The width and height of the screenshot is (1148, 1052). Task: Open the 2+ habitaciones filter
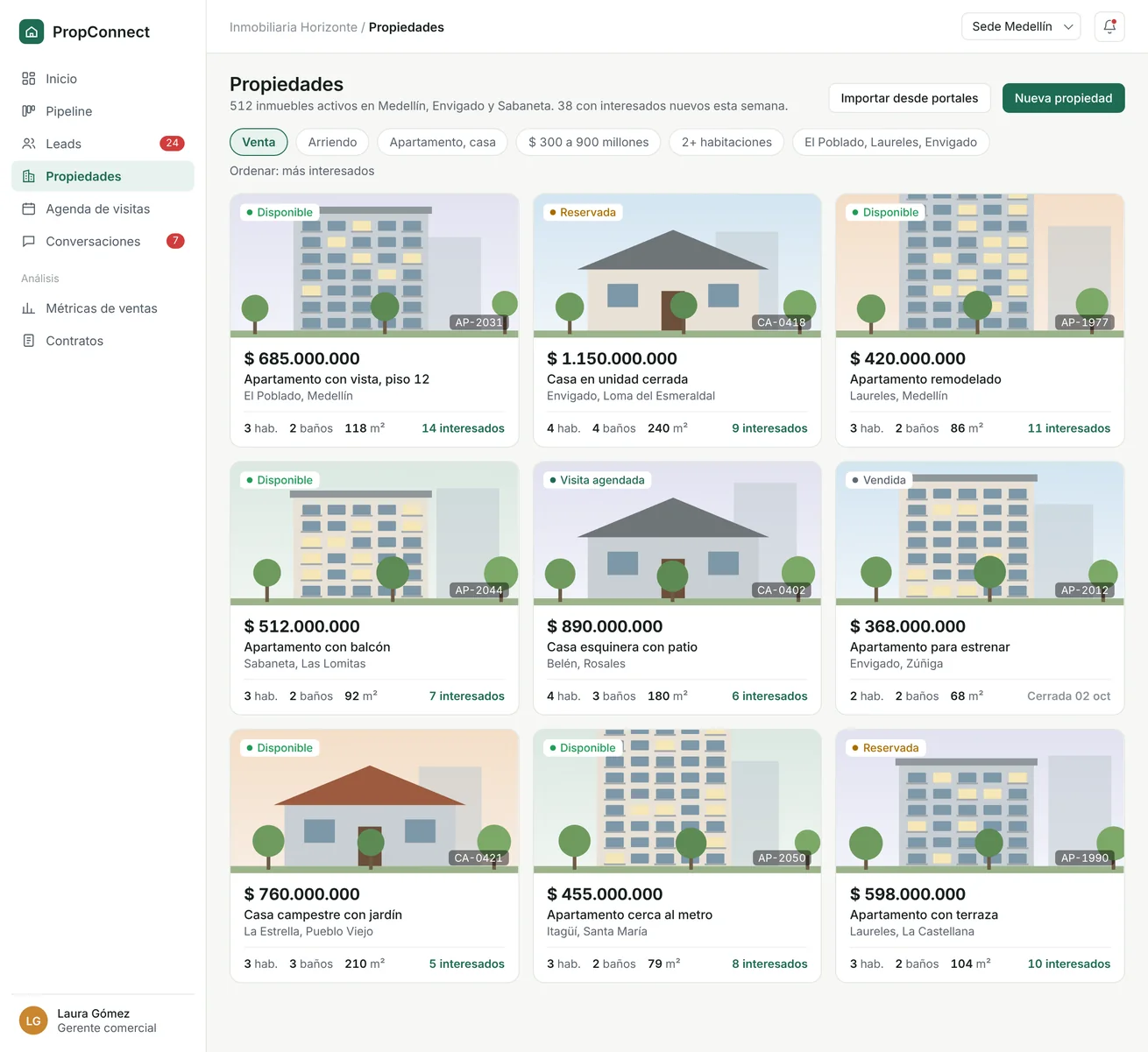click(x=726, y=142)
